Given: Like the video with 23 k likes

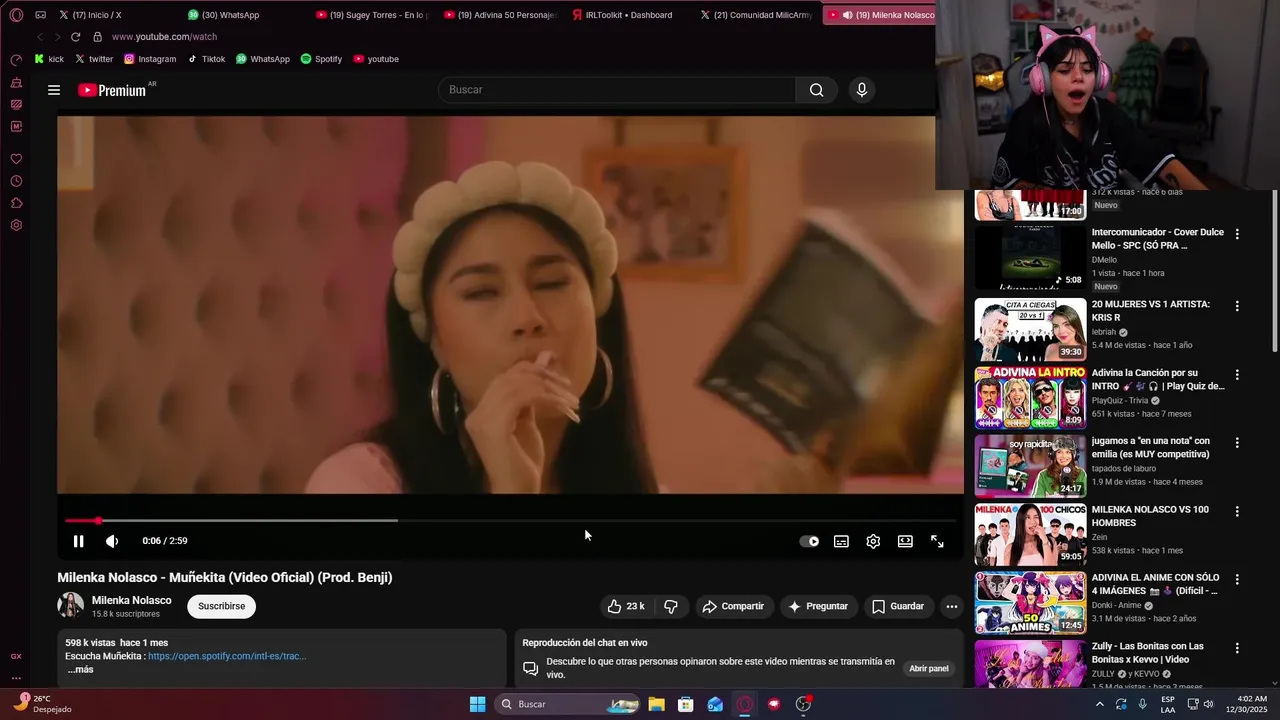Looking at the screenshot, I should pyautogui.click(x=626, y=606).
